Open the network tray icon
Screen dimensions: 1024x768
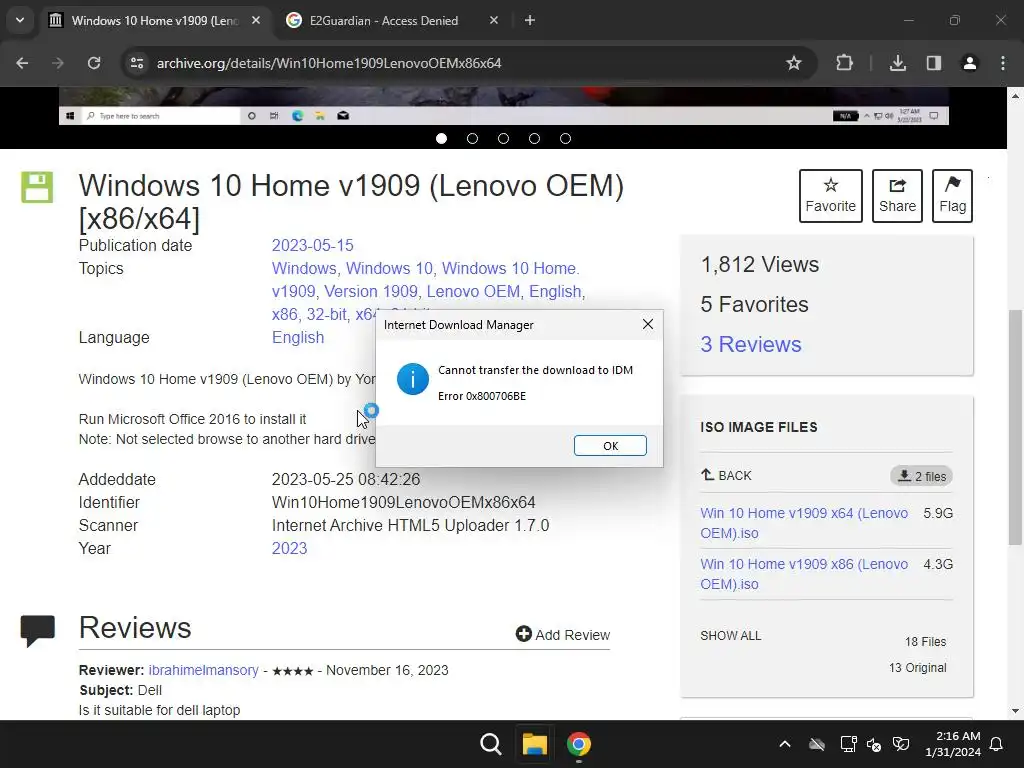(x=848, y=744)
